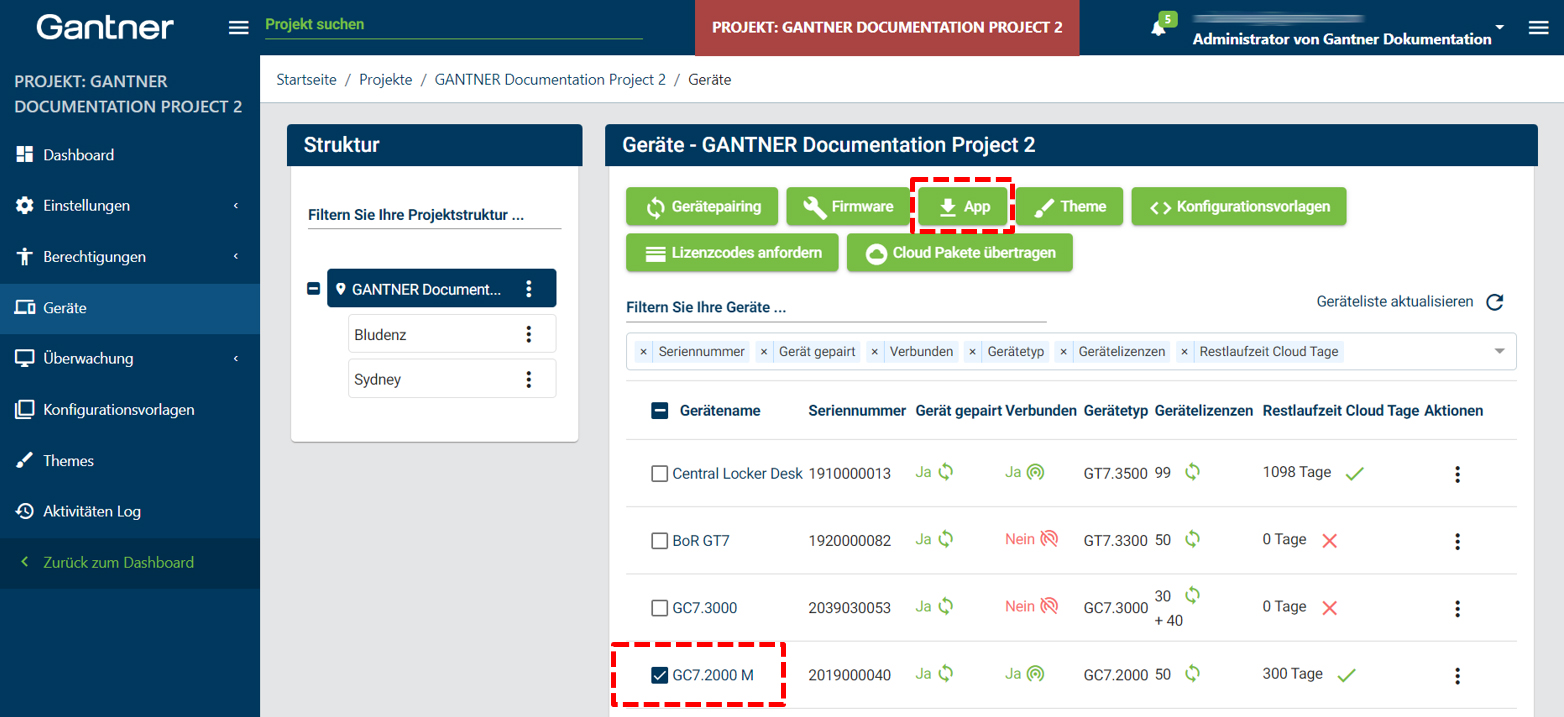Click pairing sync icon for GC7.2000 M

tap(945, 674)
